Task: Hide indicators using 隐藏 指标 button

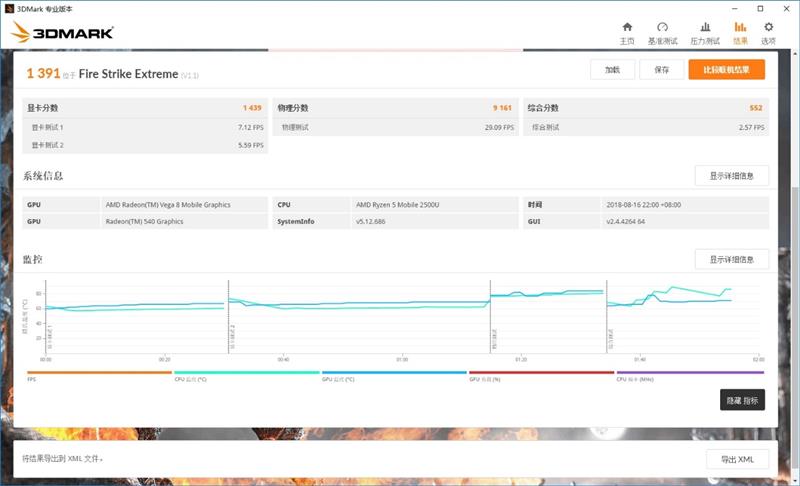Action: click(742, 400)
